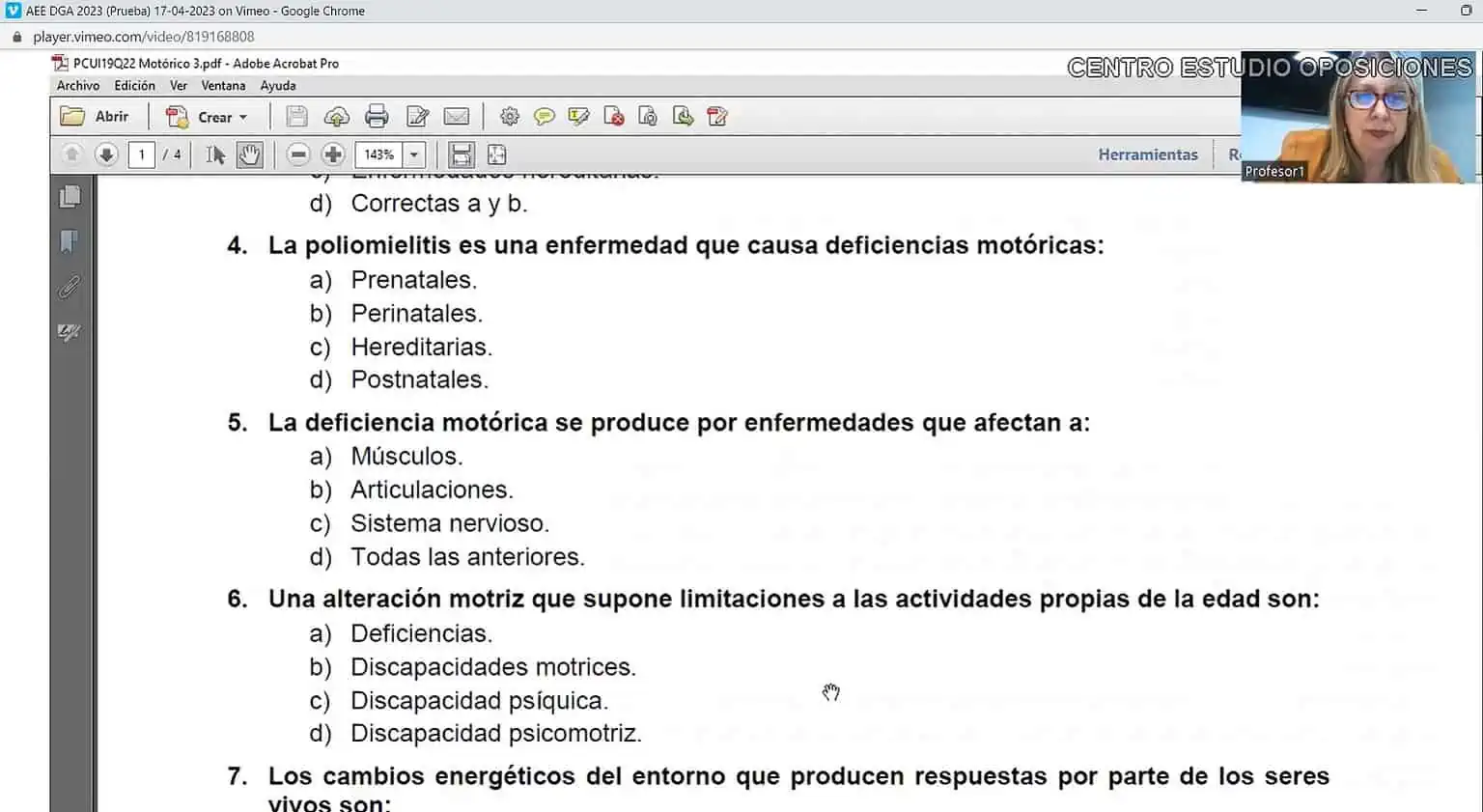1483x812 pixels.
Task: Choose the text selection cursor tool
Action: click(215, 154)
